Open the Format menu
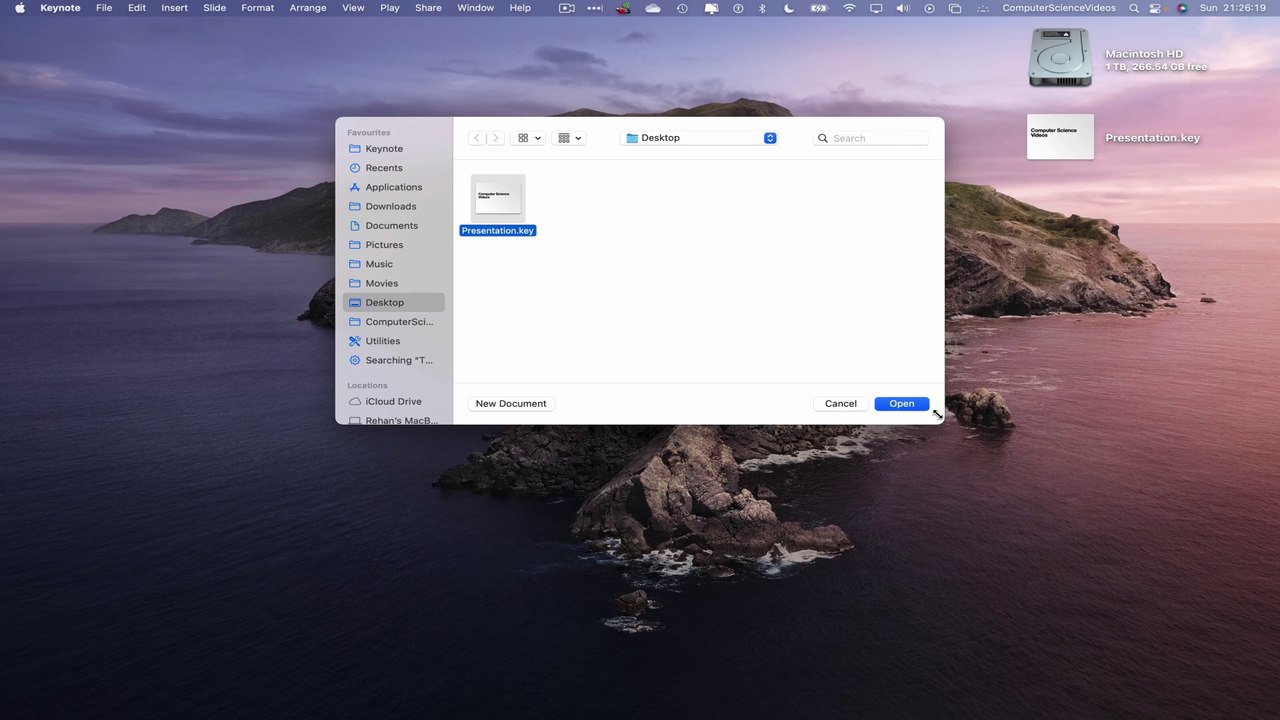The height and width of the screenshot is (720, 1280). (x=257, y=8)
